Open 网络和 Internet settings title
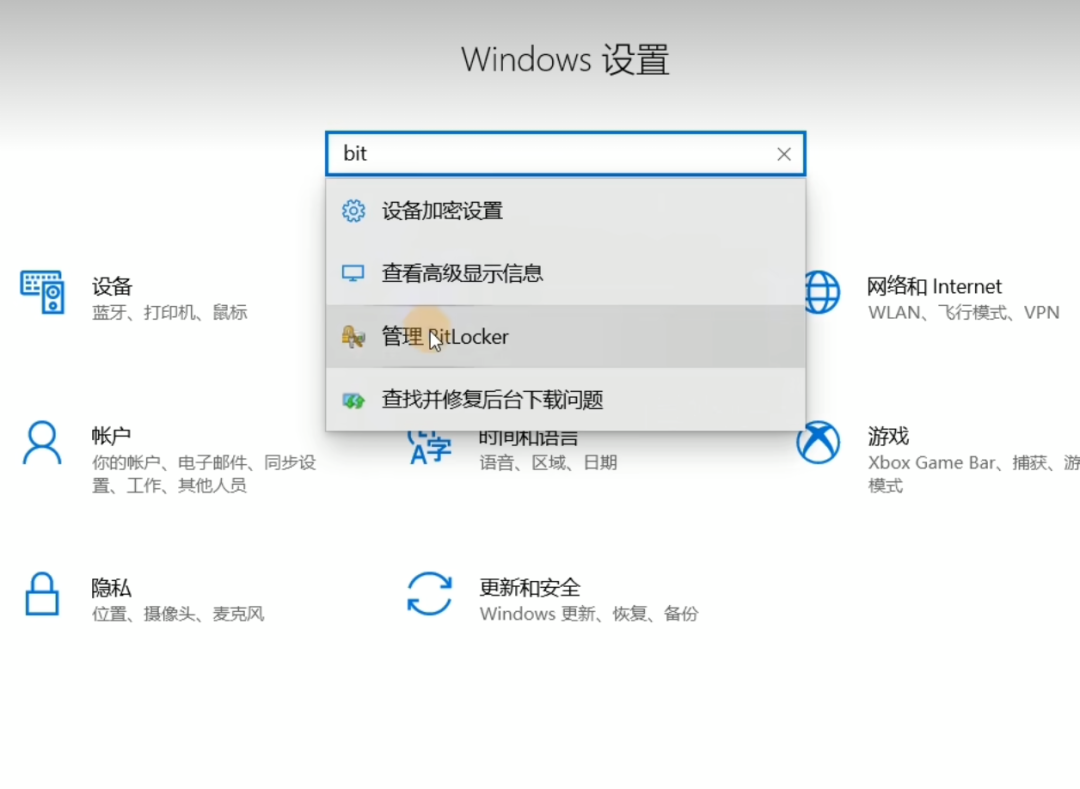The width and height of the screenshot is (1080, 789). (x=934, y=286)
